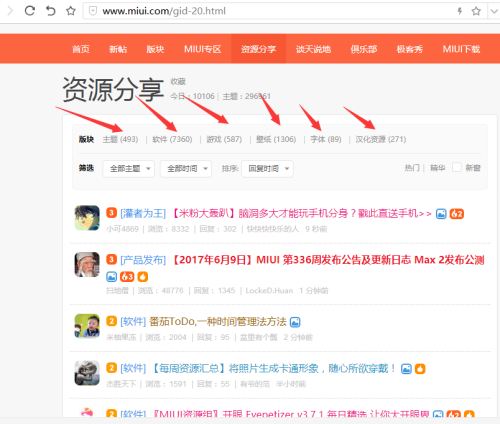
Task: Filter posts by 热门
Action: [x=412, y=168]
